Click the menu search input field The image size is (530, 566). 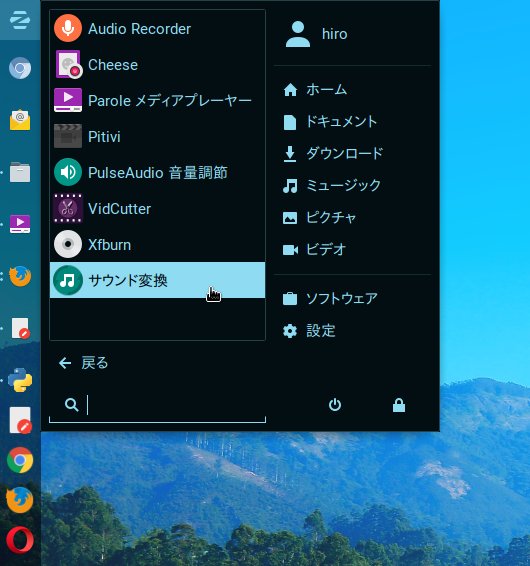pyautogui.click(x=157, y=406)
